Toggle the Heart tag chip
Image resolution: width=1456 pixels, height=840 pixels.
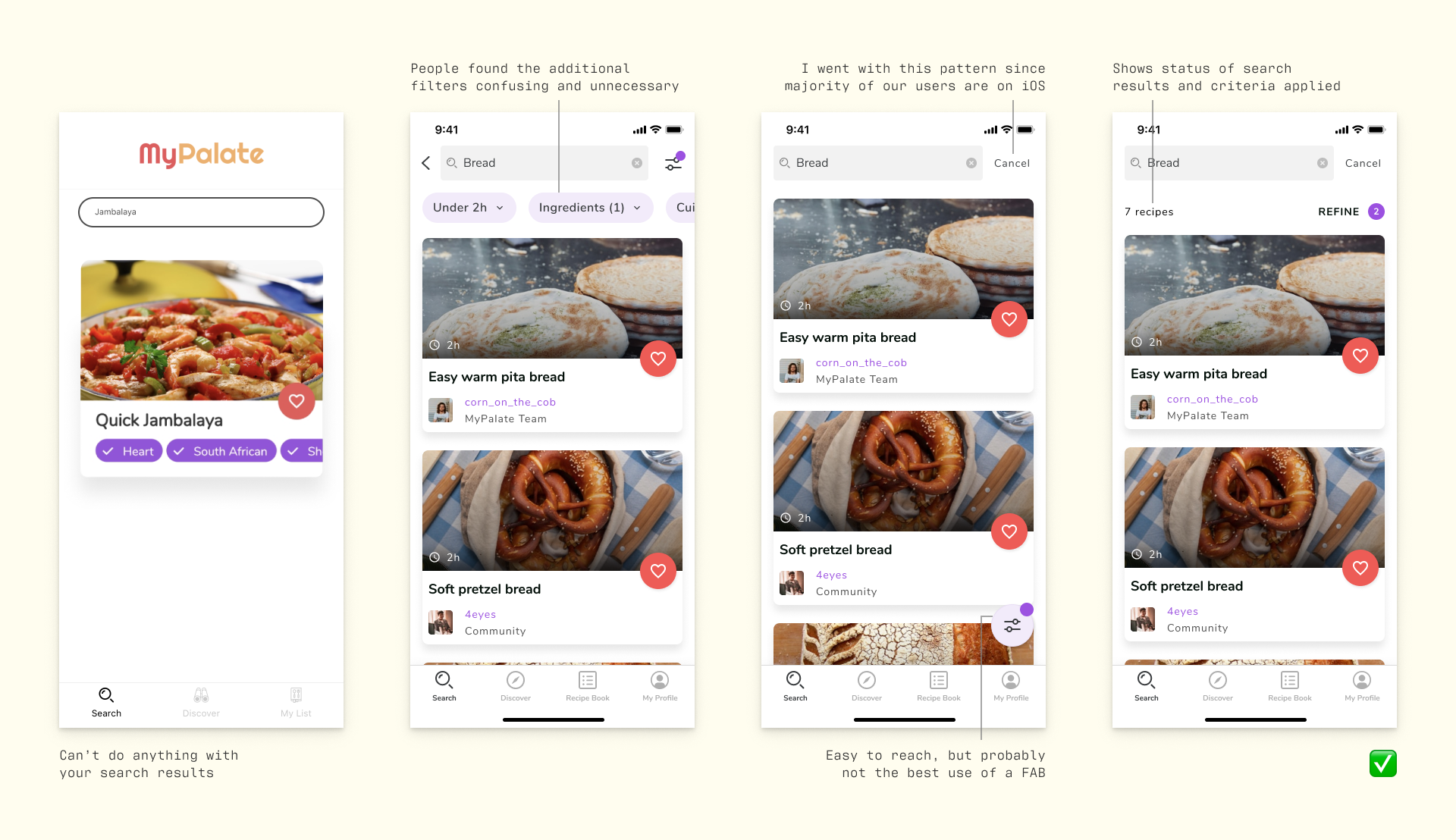coord(129,451)
